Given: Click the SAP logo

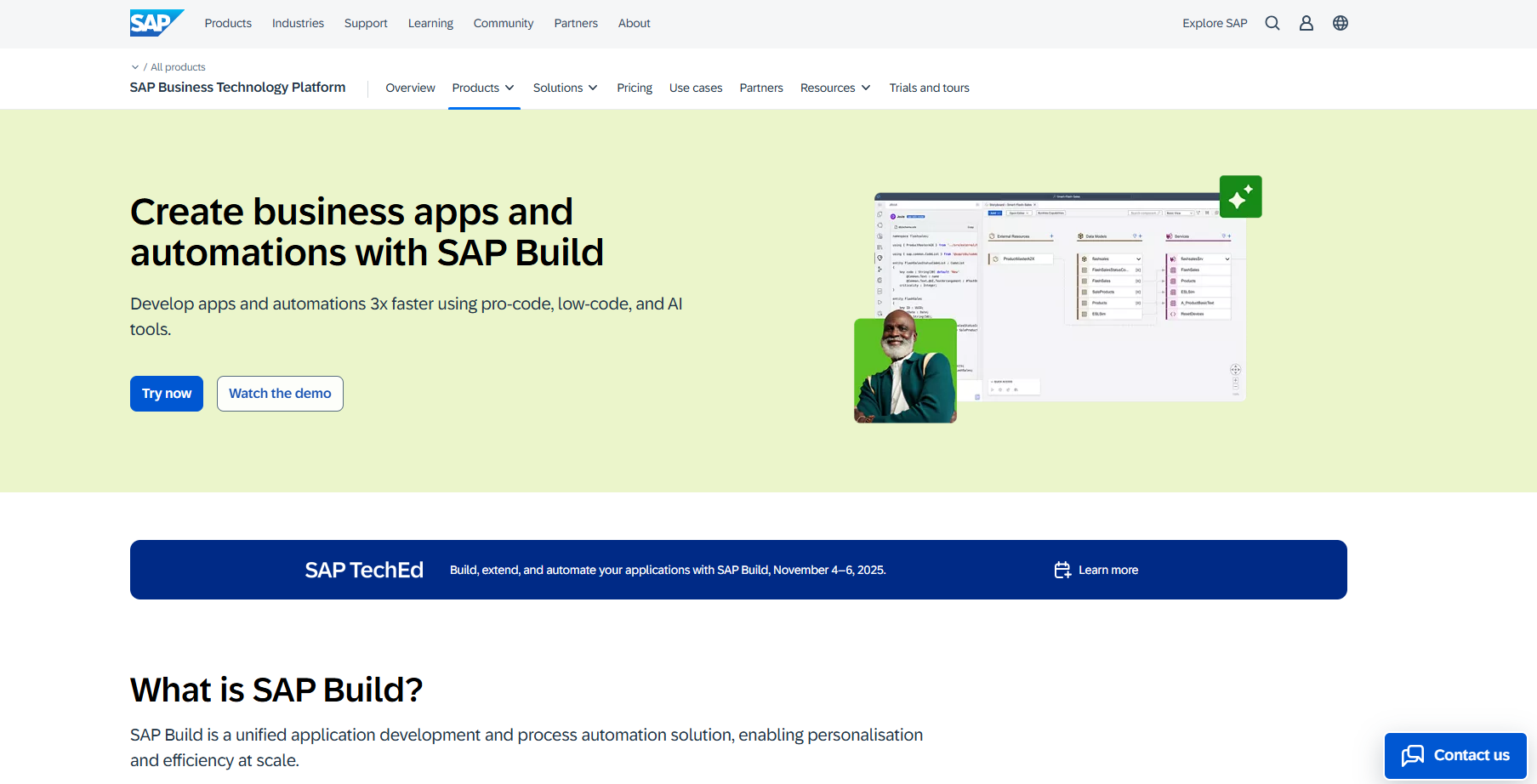Looking at the screenshot, I should 157,23.
